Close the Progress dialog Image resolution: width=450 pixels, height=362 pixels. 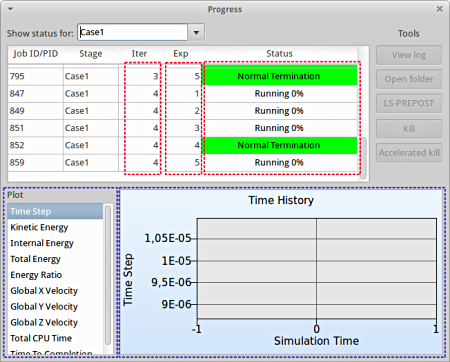439,9
